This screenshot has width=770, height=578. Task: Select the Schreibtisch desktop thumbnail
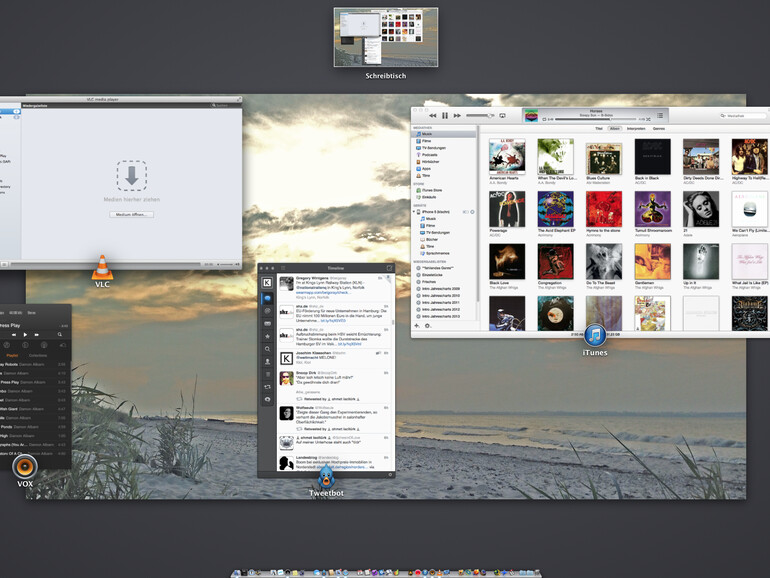[x=385, y=37]
